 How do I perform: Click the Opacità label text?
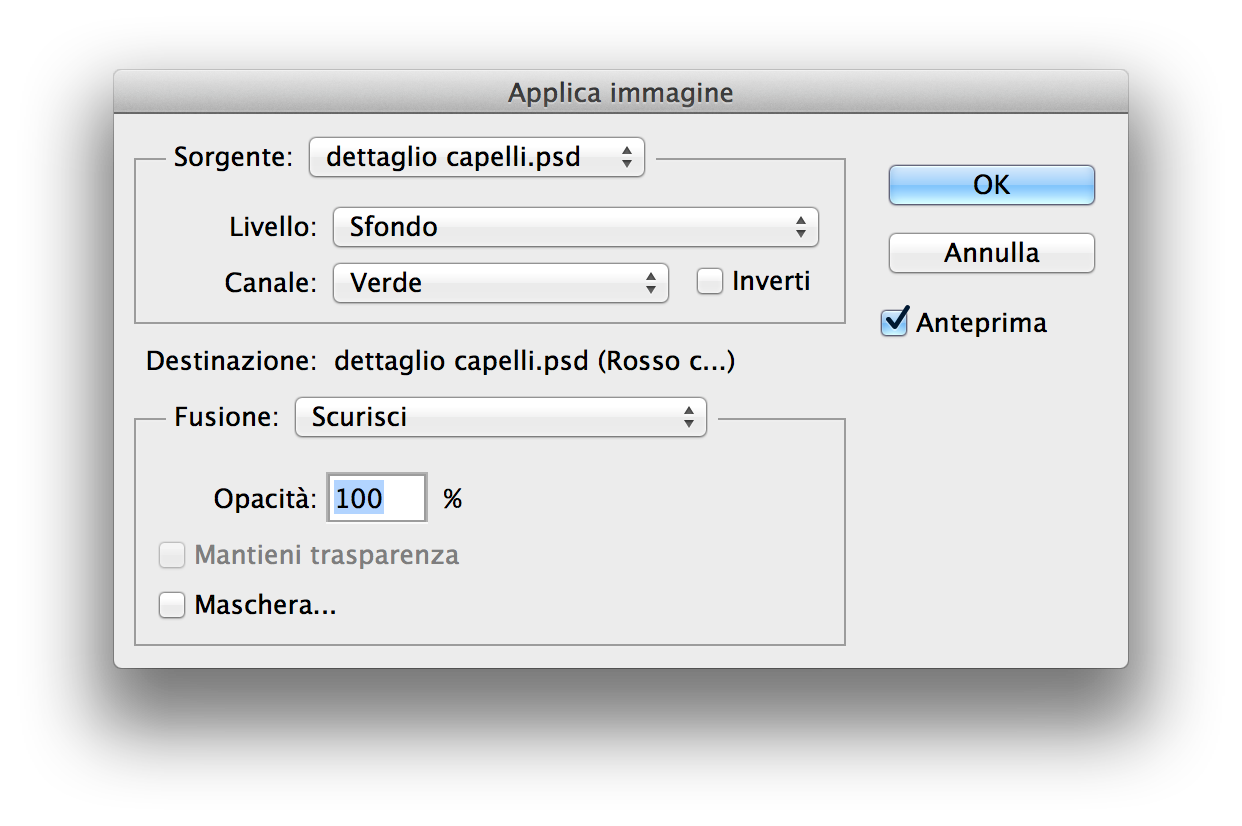(x=265, y=498)
